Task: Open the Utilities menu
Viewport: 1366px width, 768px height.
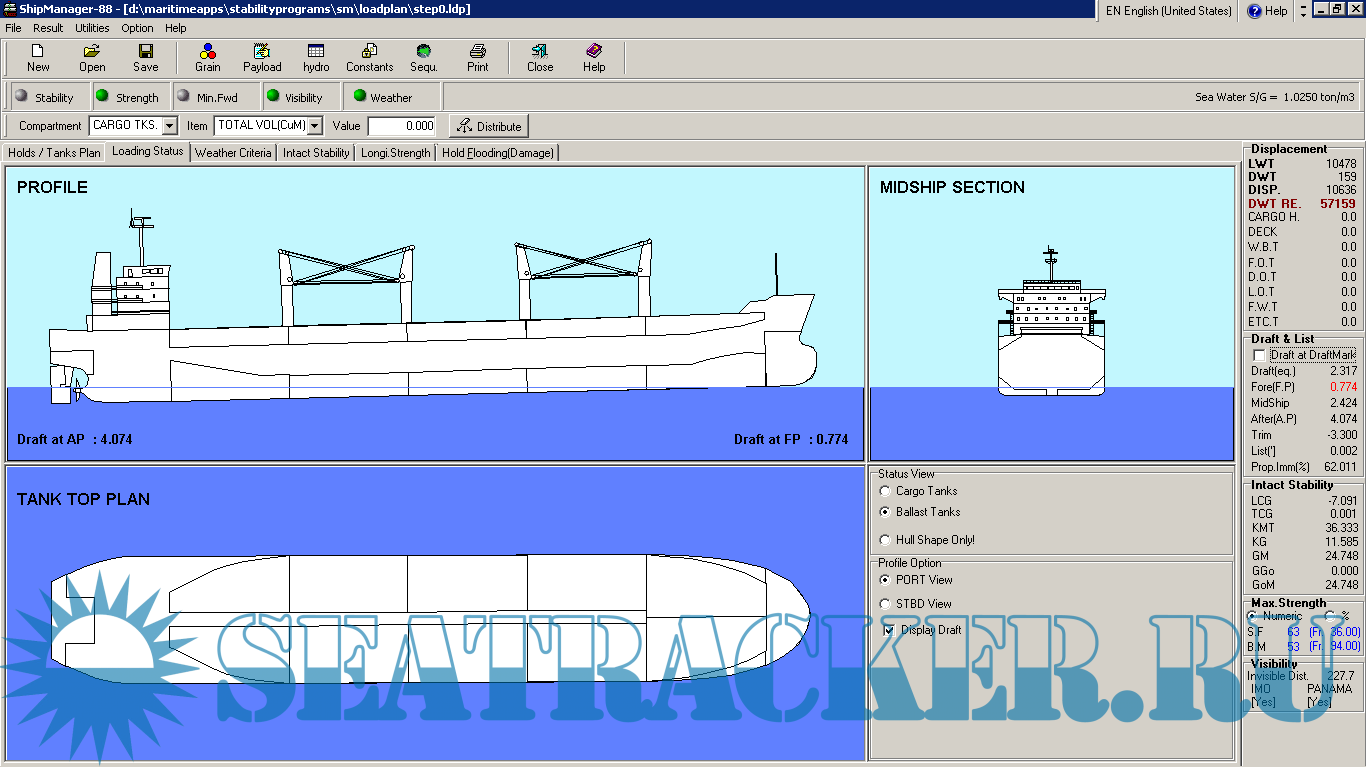Action: pos(92,28)
